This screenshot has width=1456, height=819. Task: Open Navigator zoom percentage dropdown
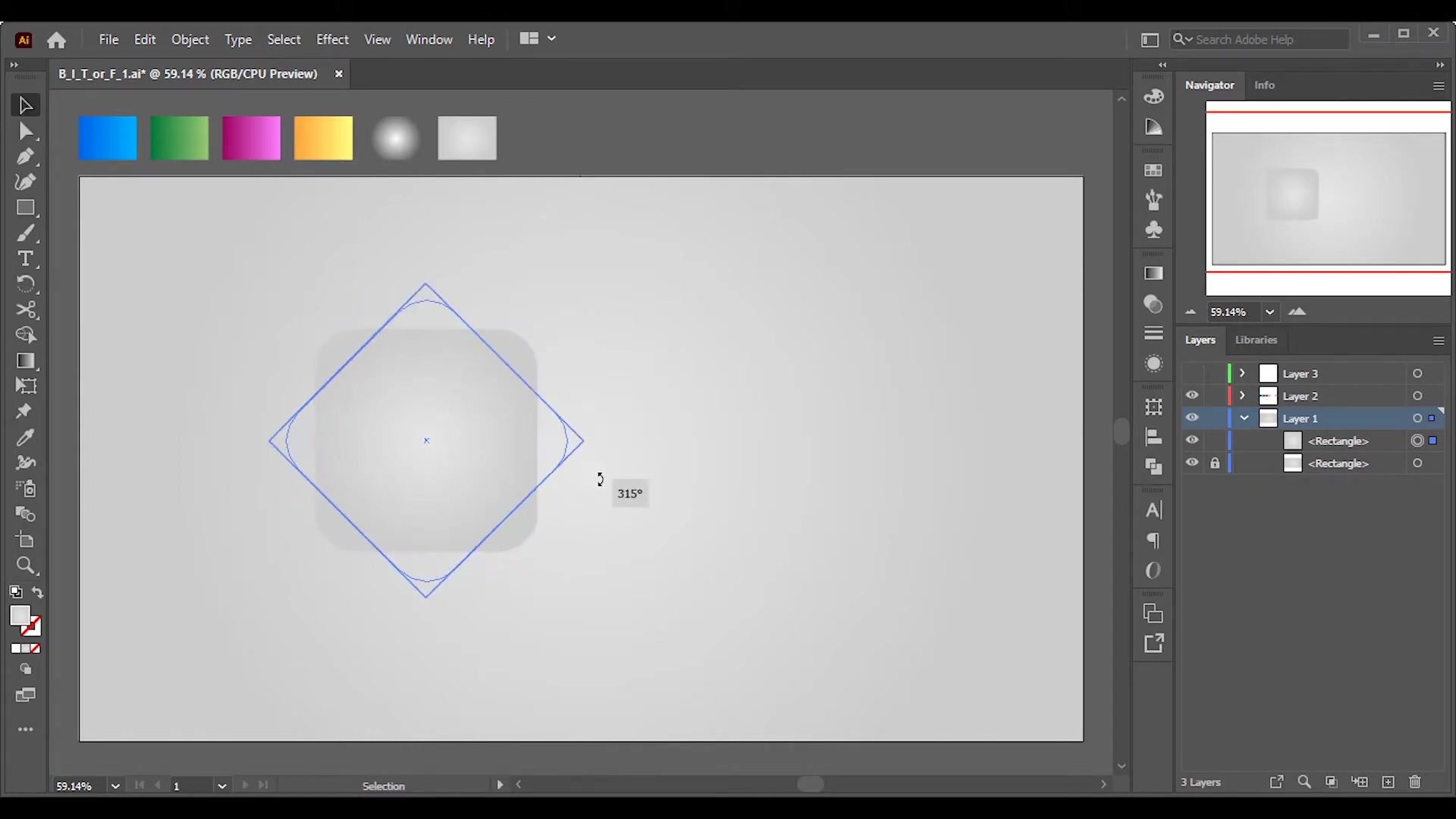[1269, 312]
